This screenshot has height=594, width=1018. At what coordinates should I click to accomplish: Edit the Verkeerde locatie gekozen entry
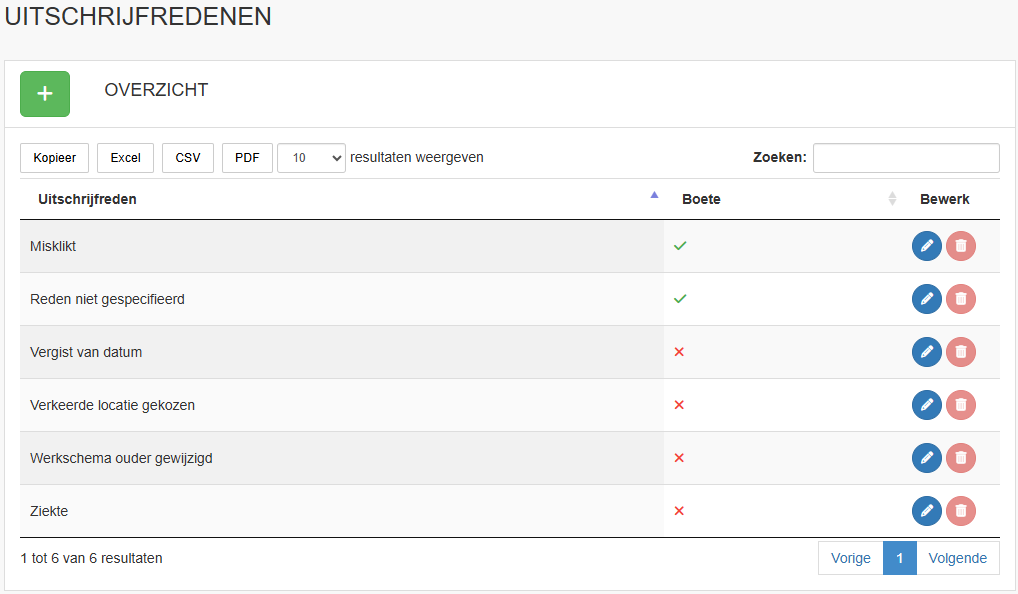tap(926, 405)
